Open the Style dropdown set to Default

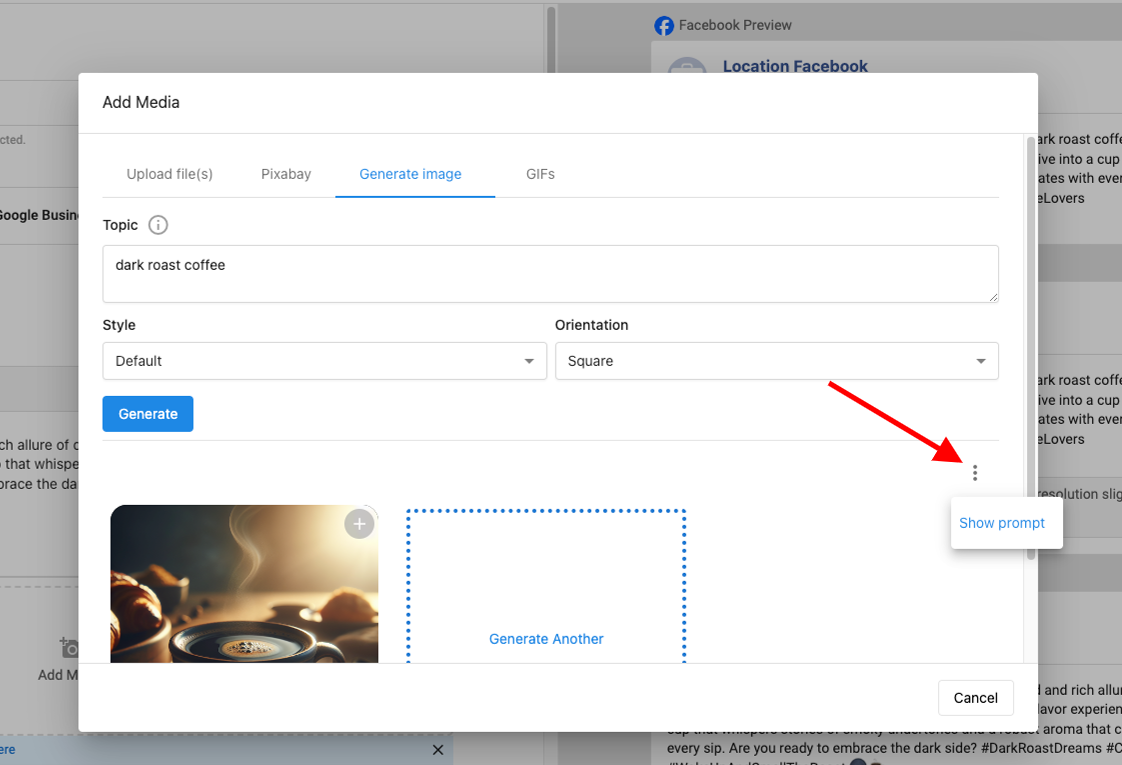pyautogui.click(x=325, y=361)
